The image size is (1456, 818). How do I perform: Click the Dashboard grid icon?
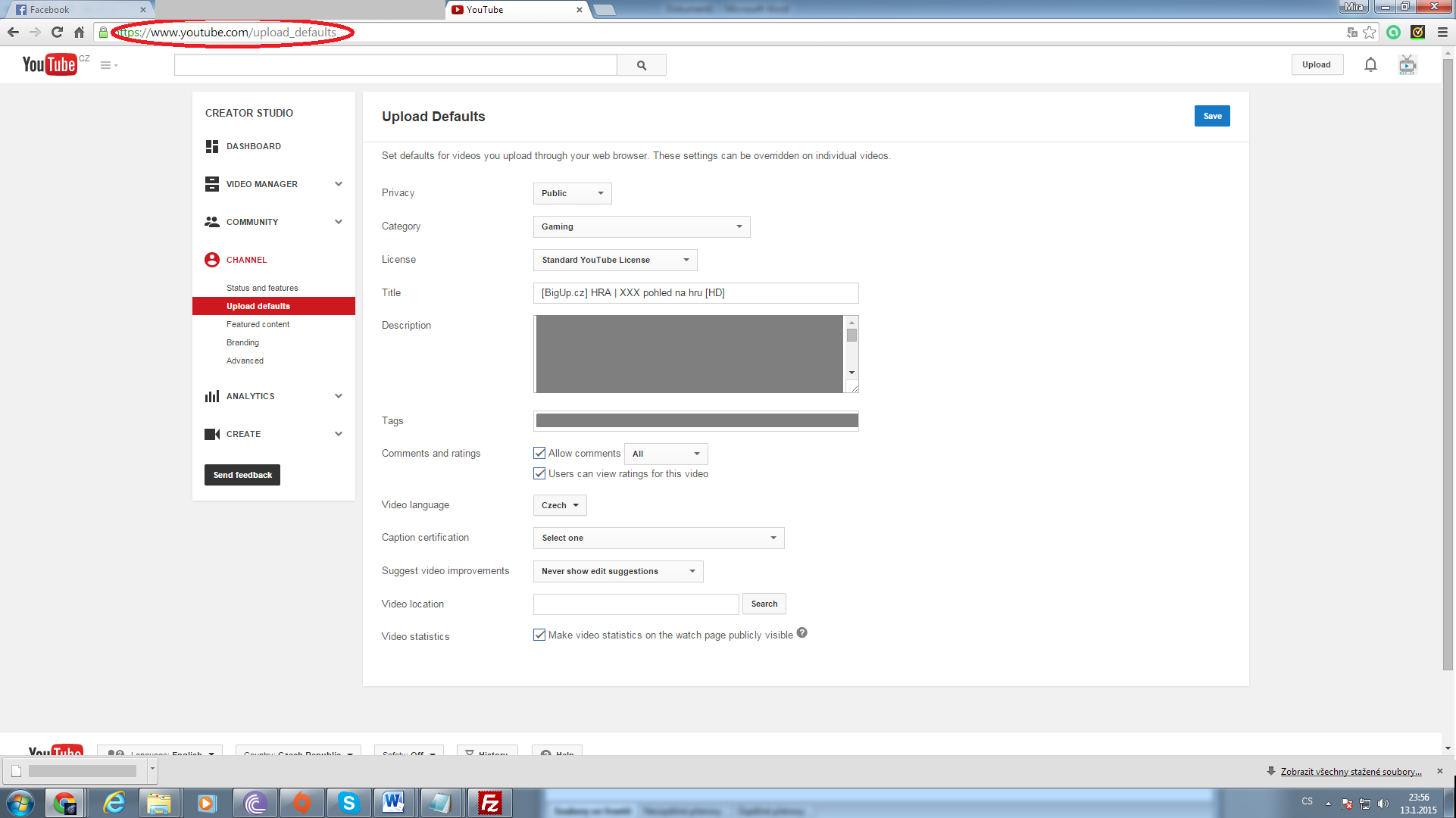pyautogui.click(x=212, y=146)
